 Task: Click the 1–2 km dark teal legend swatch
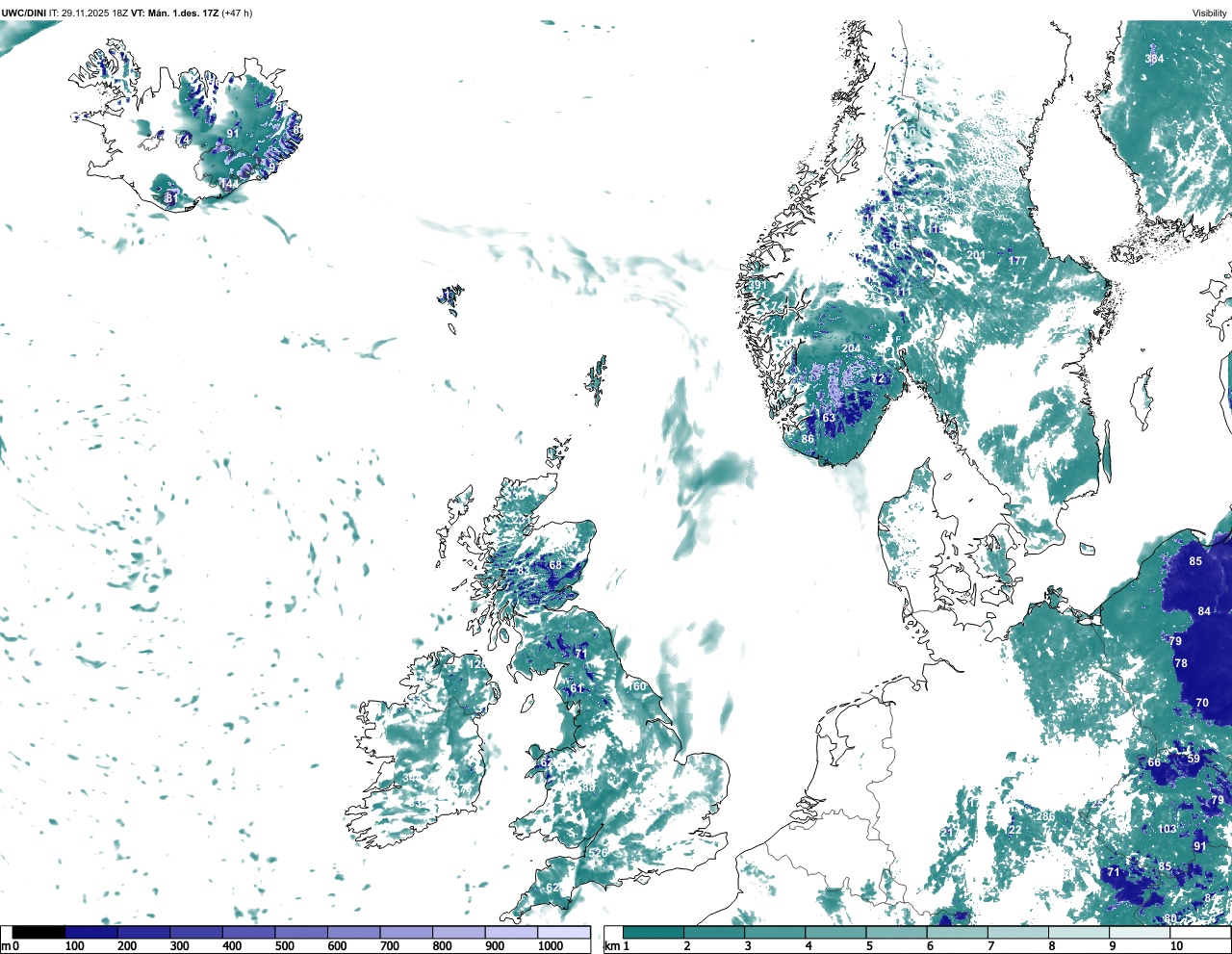click(654, 933)
